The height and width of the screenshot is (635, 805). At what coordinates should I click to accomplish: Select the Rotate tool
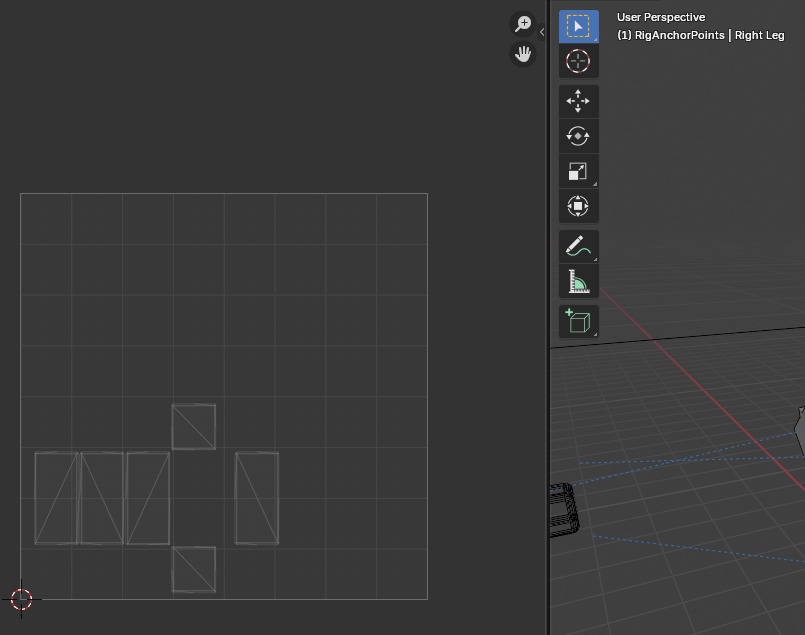coord(578,135)
